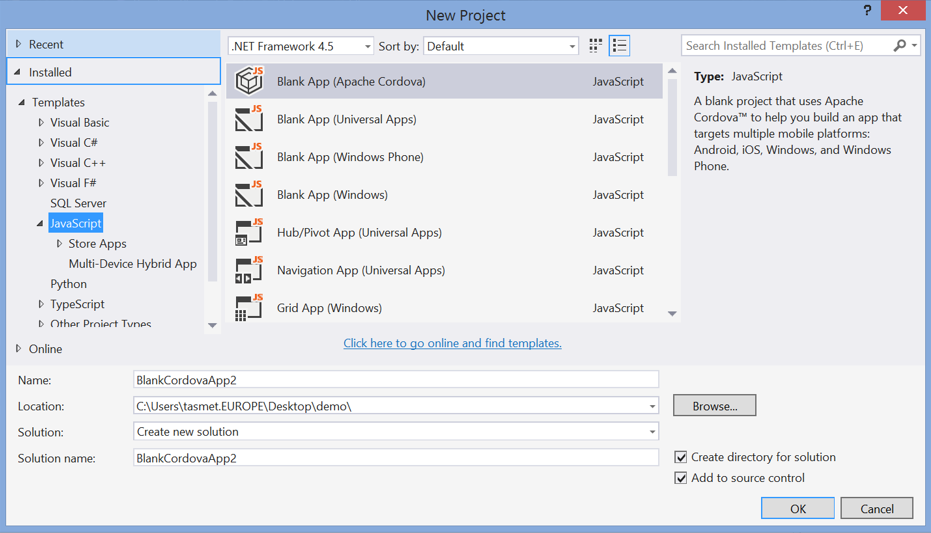Expand the Online section

[18, 348]
